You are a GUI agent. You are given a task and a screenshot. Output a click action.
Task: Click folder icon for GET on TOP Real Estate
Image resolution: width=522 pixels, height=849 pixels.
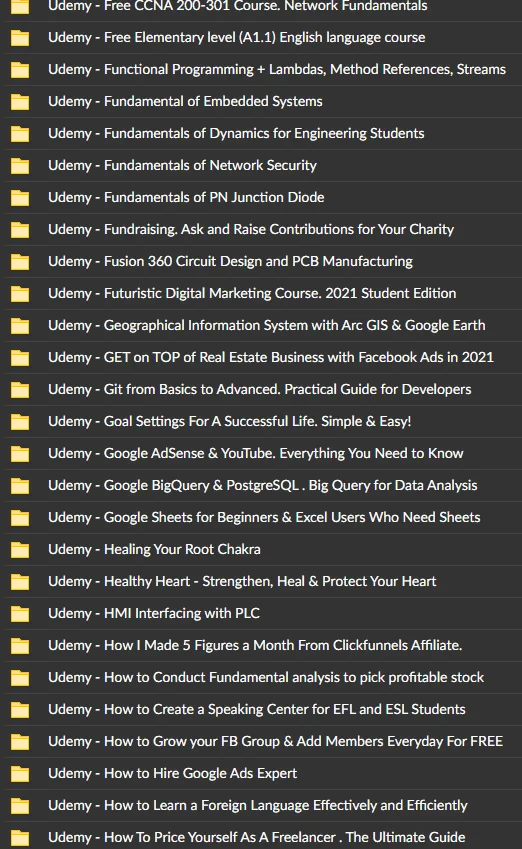pyautogui.click(x=20, y=357)
